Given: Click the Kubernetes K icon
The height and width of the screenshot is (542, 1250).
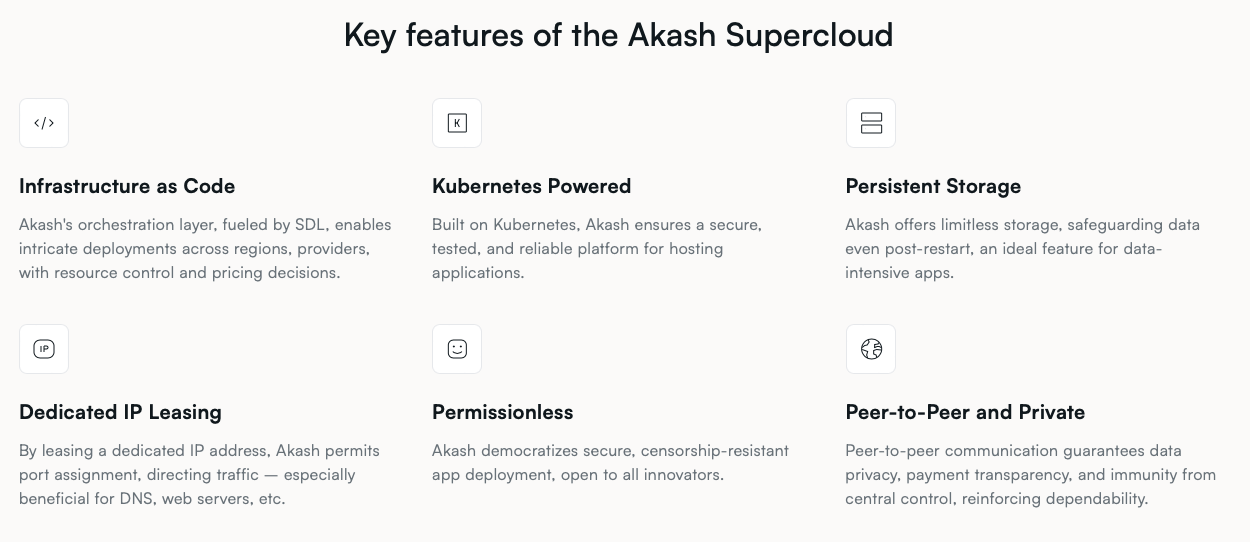Looking at the screenshot, I should 457,123.
